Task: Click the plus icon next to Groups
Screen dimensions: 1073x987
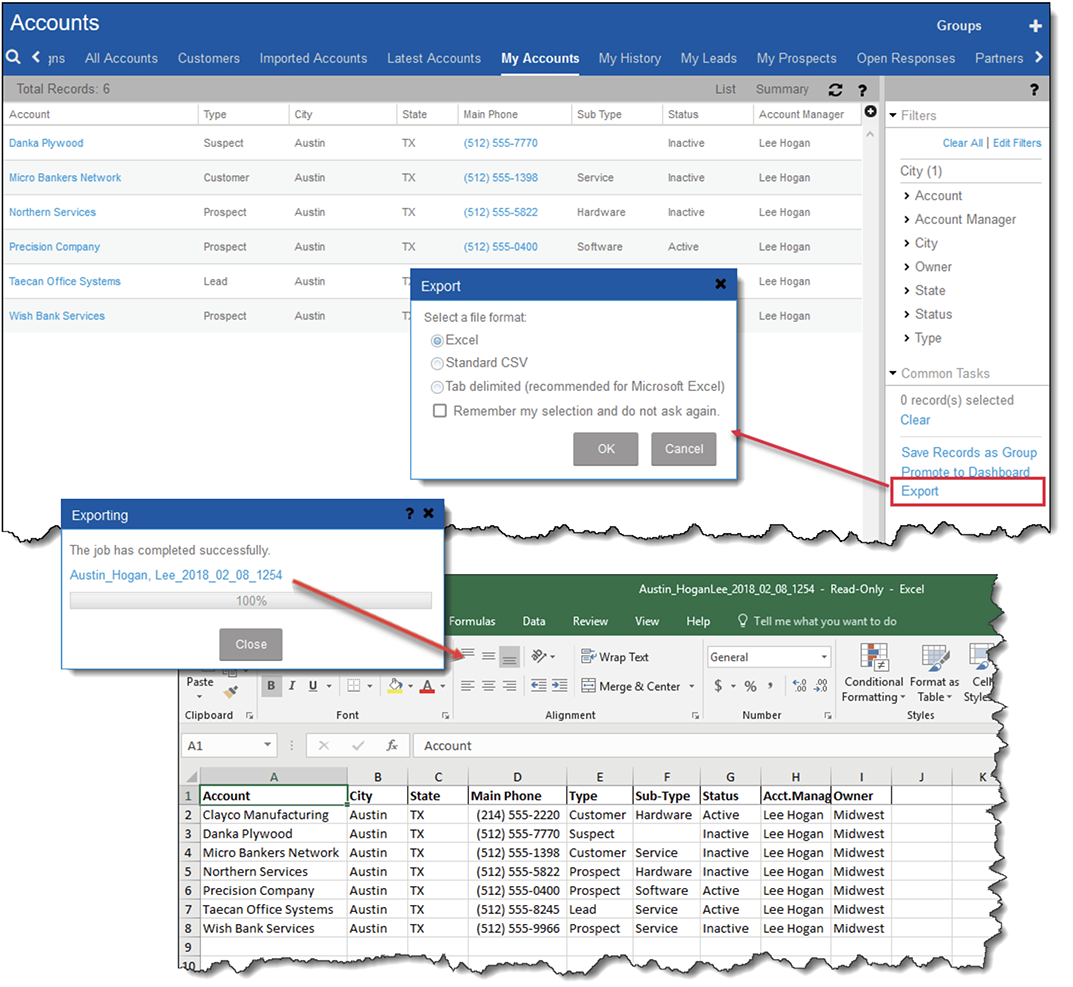Action: click(x=1035, y=26)
